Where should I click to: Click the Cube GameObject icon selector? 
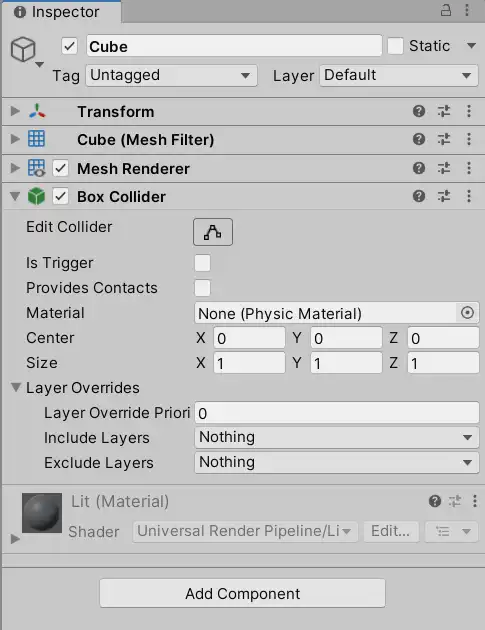26,51
